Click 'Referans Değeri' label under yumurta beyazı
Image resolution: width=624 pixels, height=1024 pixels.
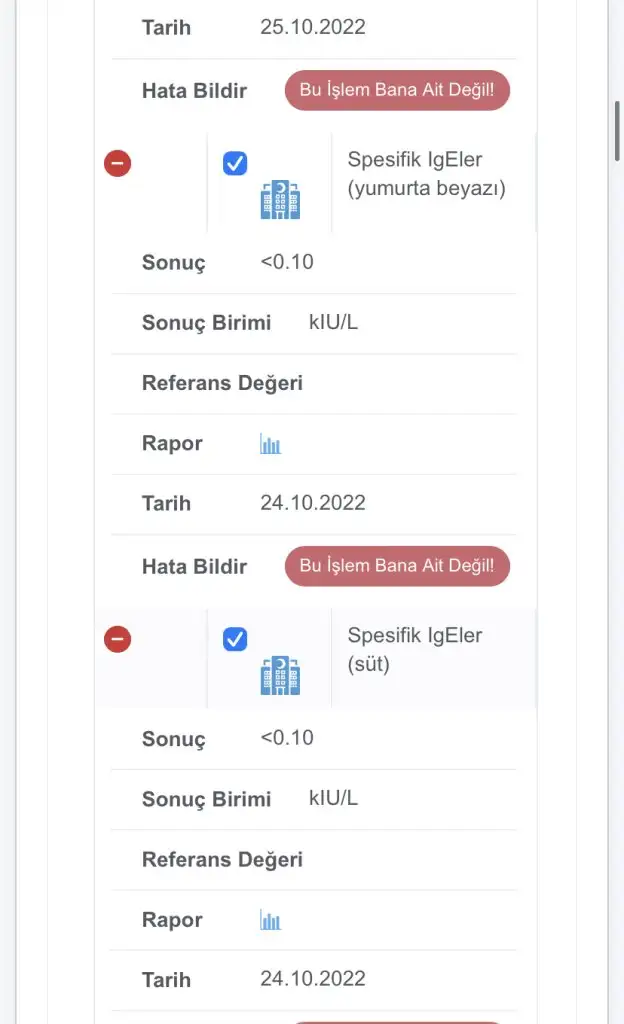tap(222, 383)
